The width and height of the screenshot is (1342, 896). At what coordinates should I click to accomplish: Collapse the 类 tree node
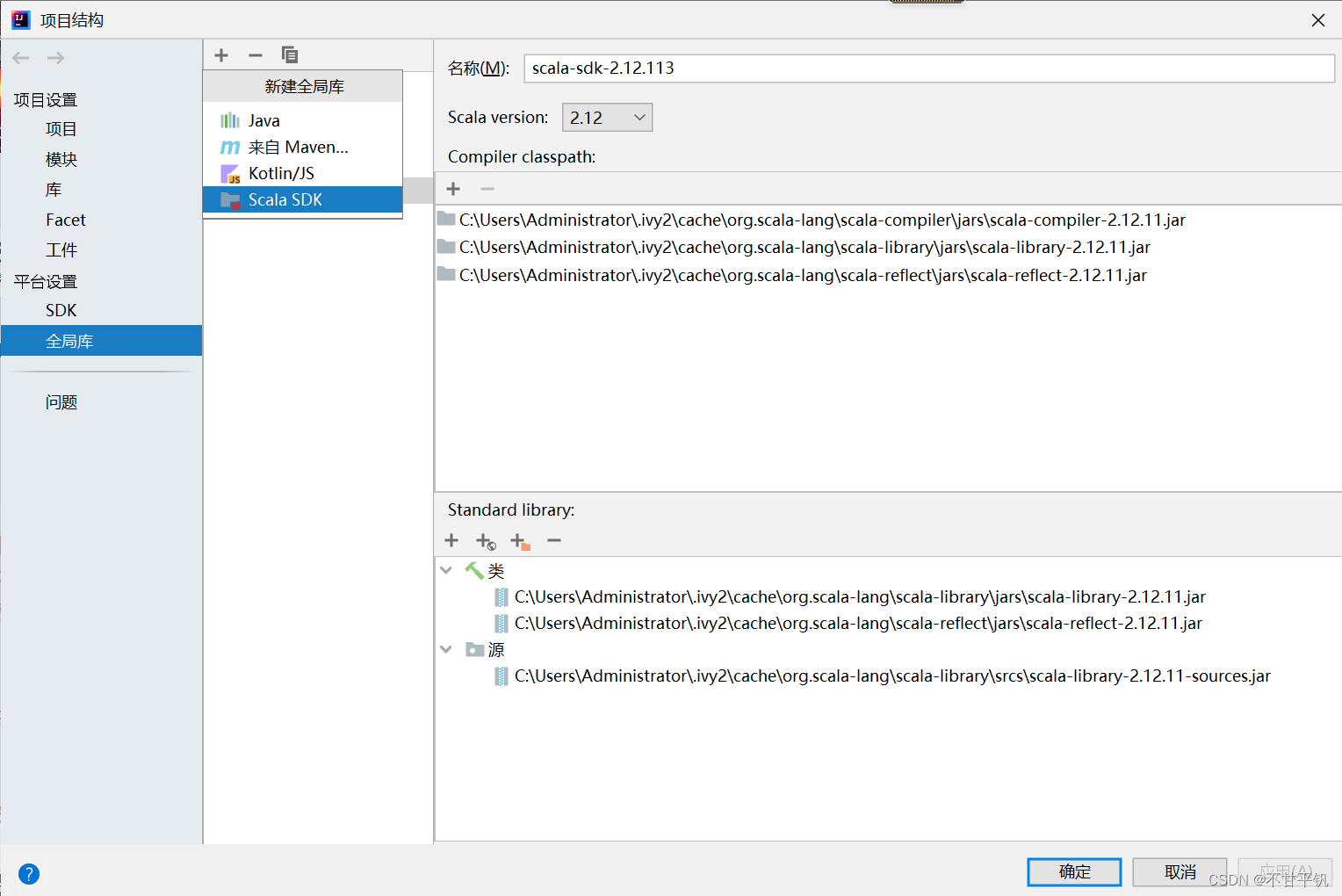pyautogui.click(x=446, y=570)
